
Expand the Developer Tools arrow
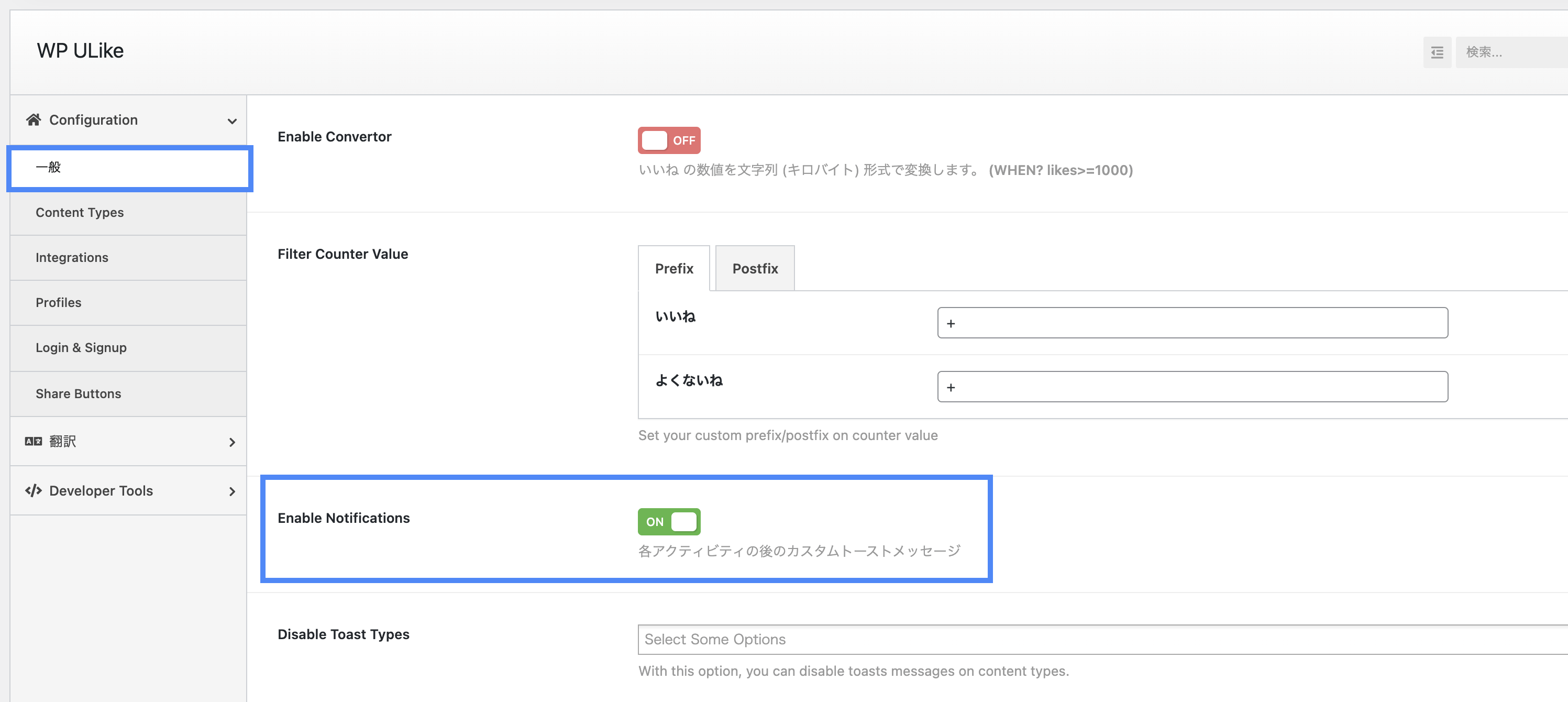click(232, 491)
